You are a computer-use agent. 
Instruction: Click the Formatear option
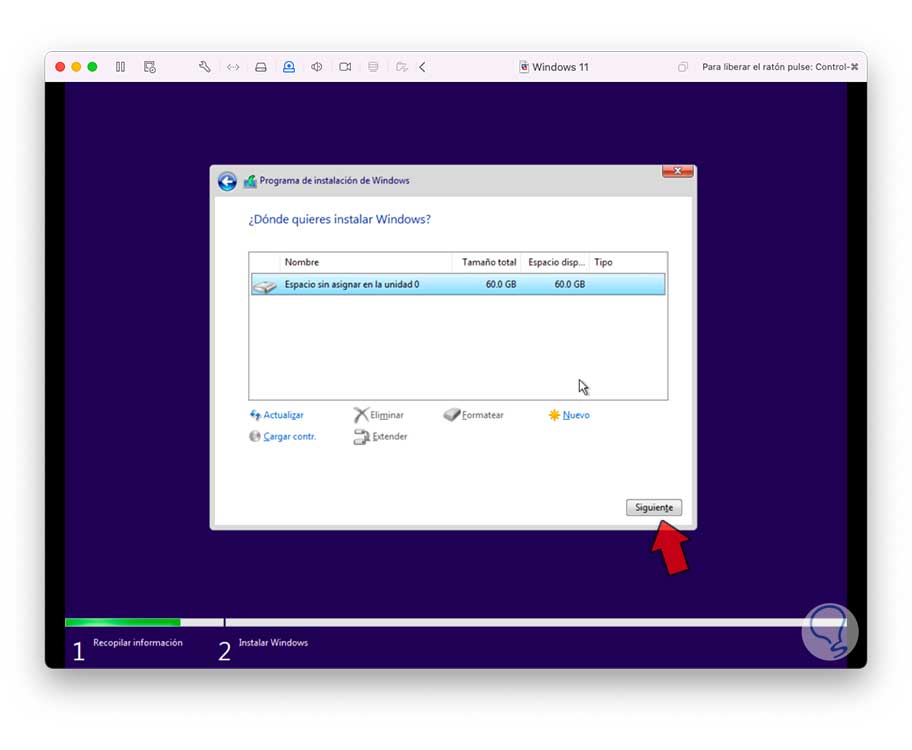pos(474,415)
